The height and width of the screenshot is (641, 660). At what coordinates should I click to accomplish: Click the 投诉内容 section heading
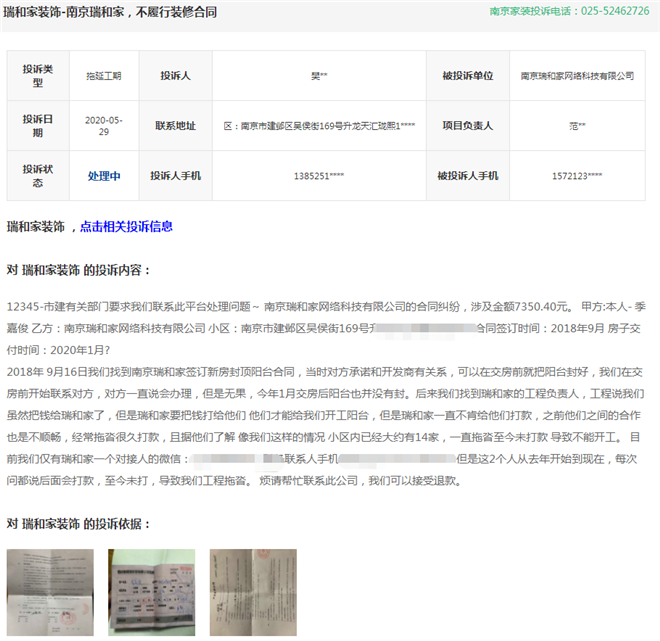79,270
